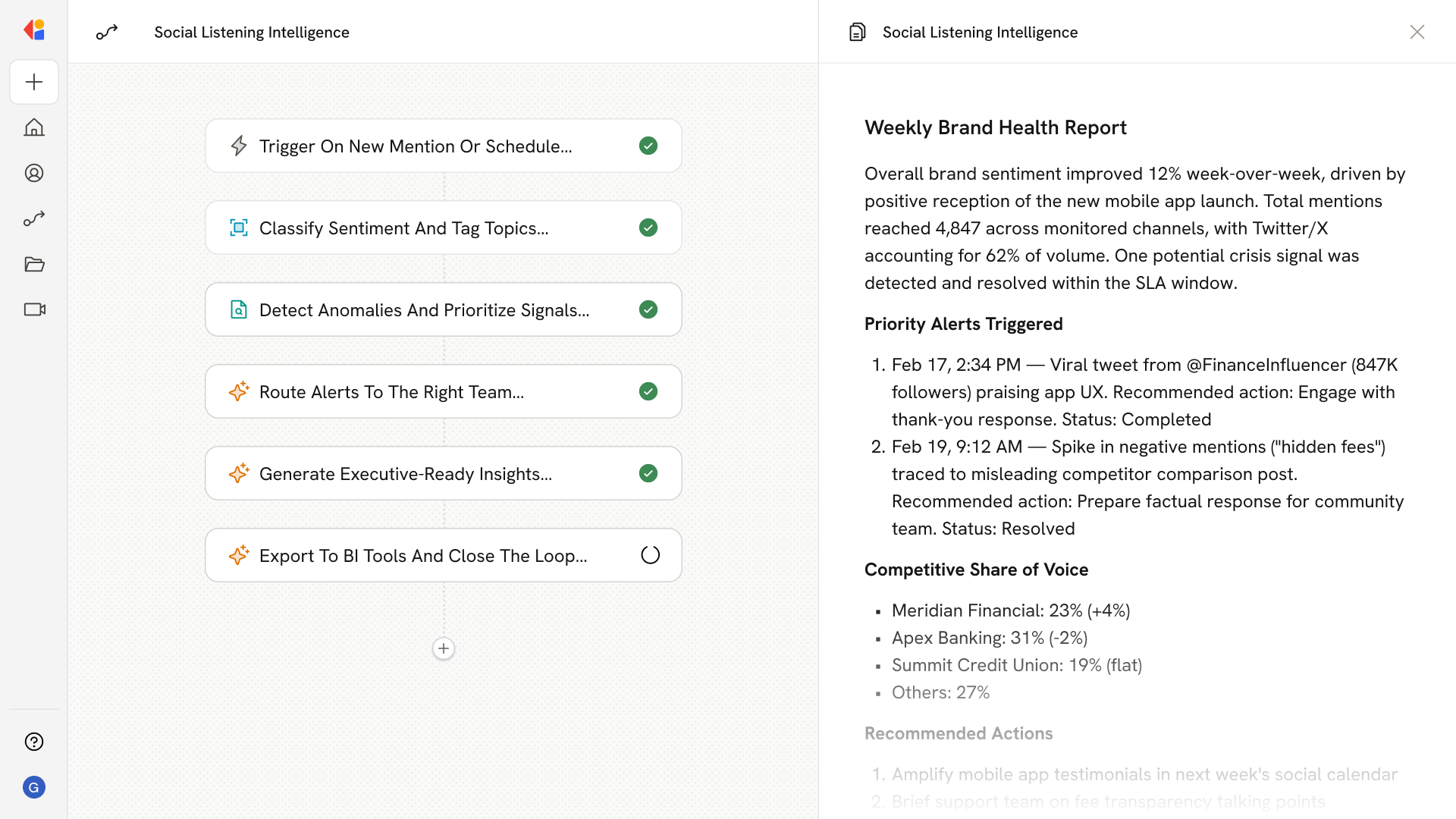This screenshot has height=819, width=1456.
Task: Expand Detect Anomalies And Prioritize Signals step
Action: (x=424, y=309)
